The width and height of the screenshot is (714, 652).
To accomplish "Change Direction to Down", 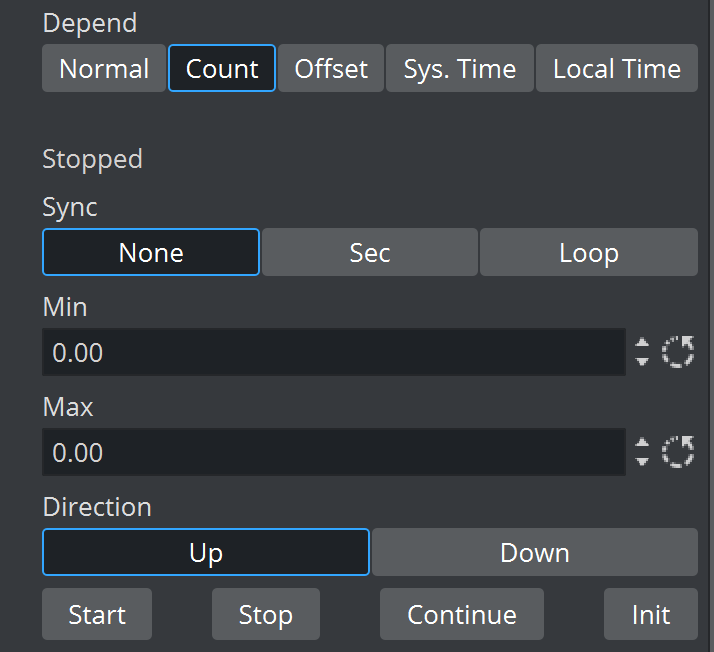I will point(534,553).
